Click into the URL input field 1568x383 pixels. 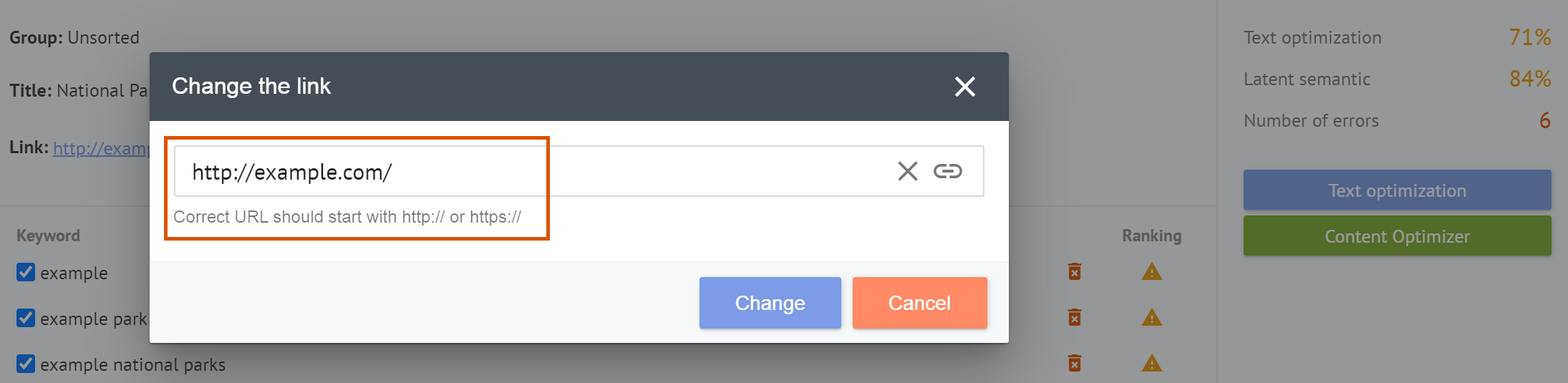click(x=530, y=172)
